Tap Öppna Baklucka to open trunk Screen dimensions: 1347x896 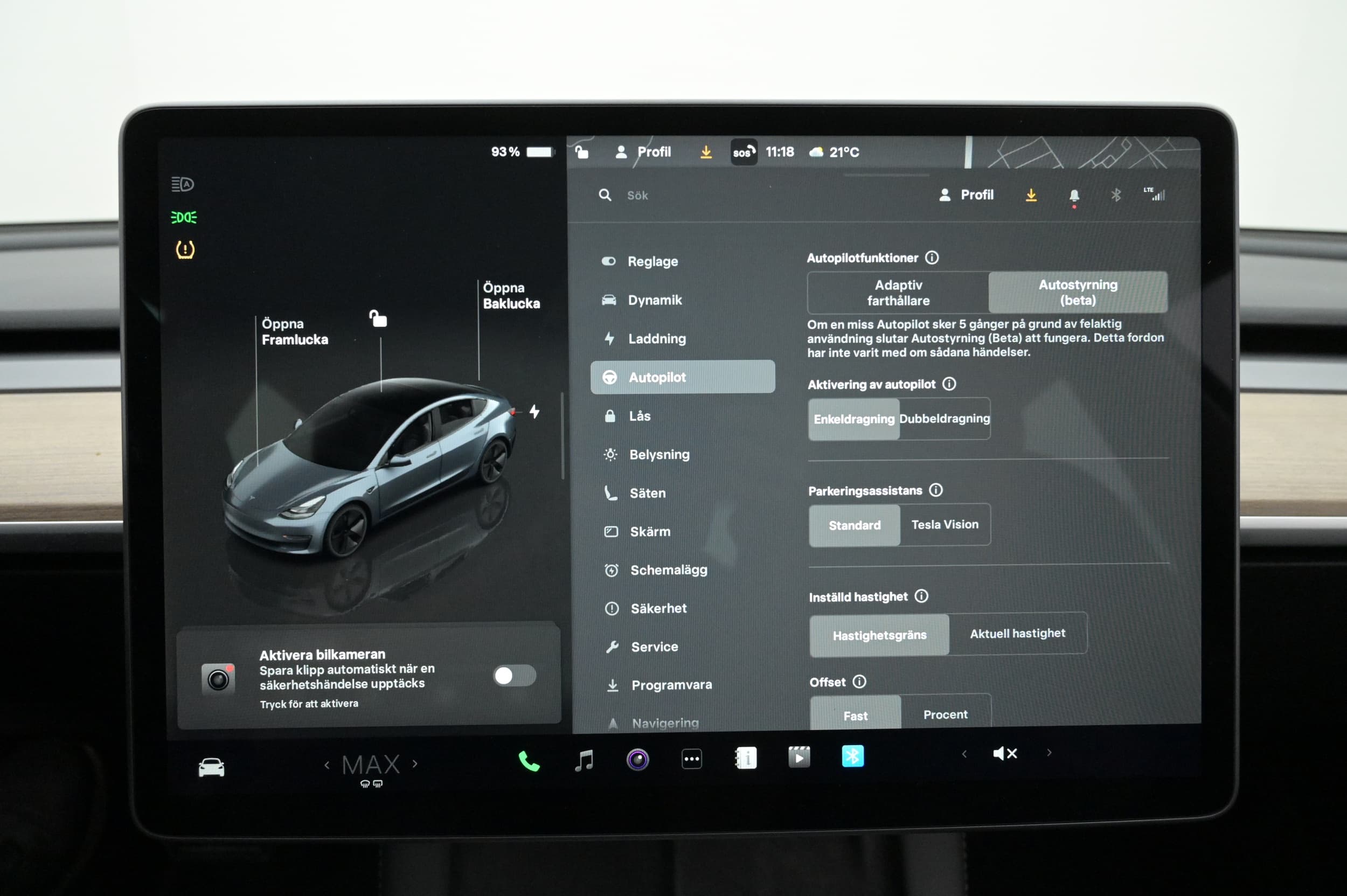[511, 295]
